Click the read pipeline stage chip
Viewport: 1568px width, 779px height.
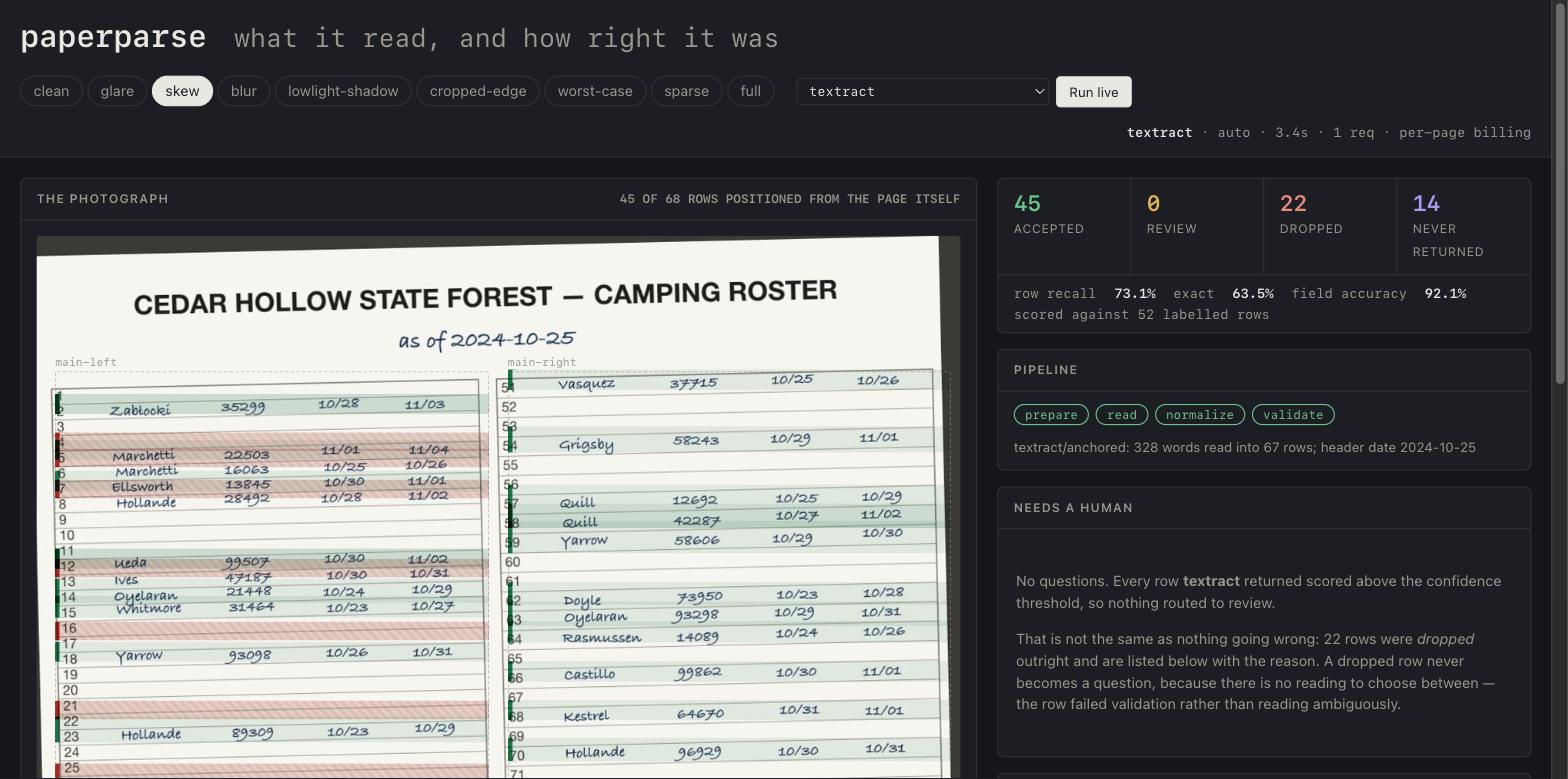tap(1121, 415)
